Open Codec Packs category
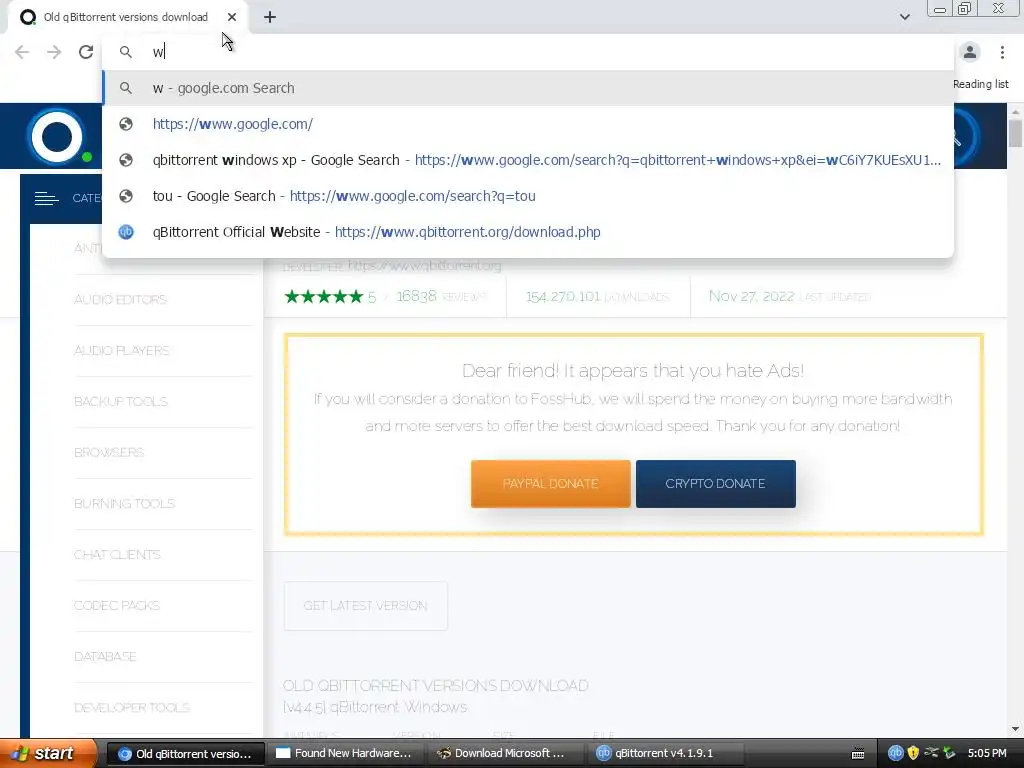 point(117,605)
